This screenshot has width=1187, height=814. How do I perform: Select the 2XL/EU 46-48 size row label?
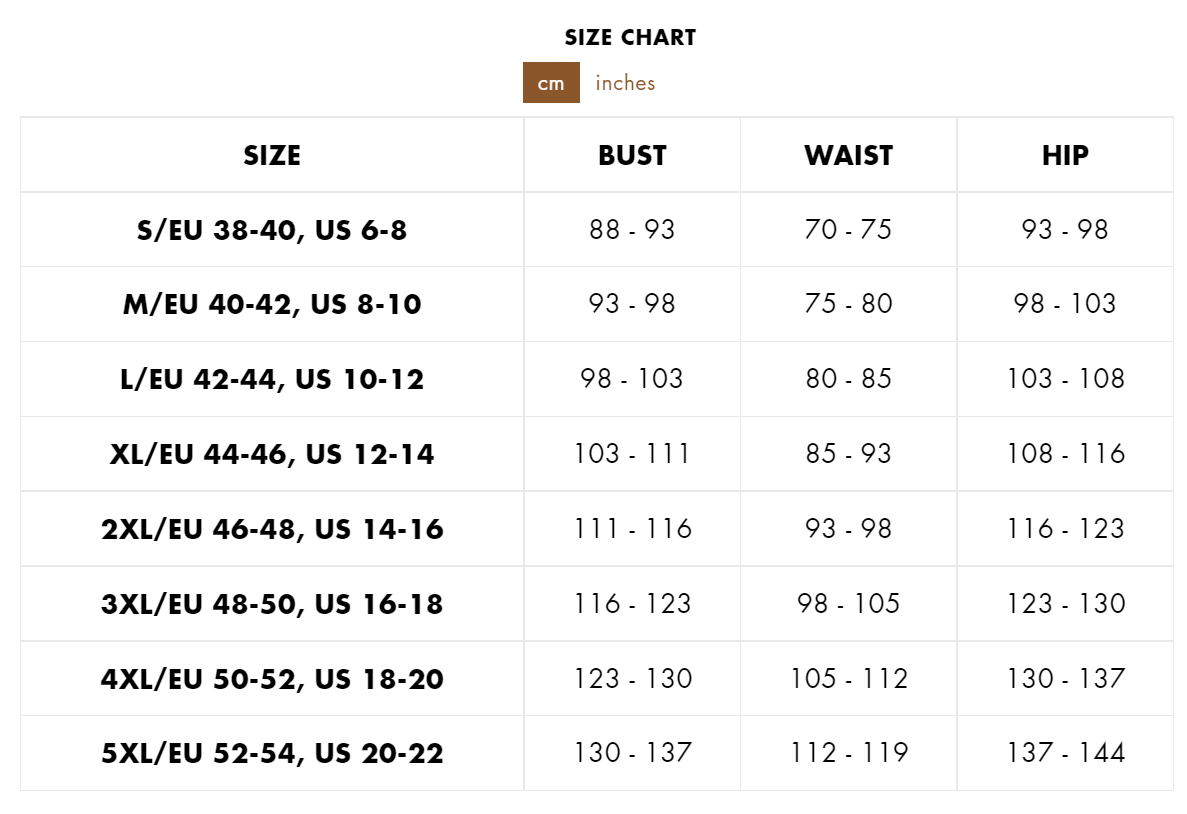click(272, 529)
